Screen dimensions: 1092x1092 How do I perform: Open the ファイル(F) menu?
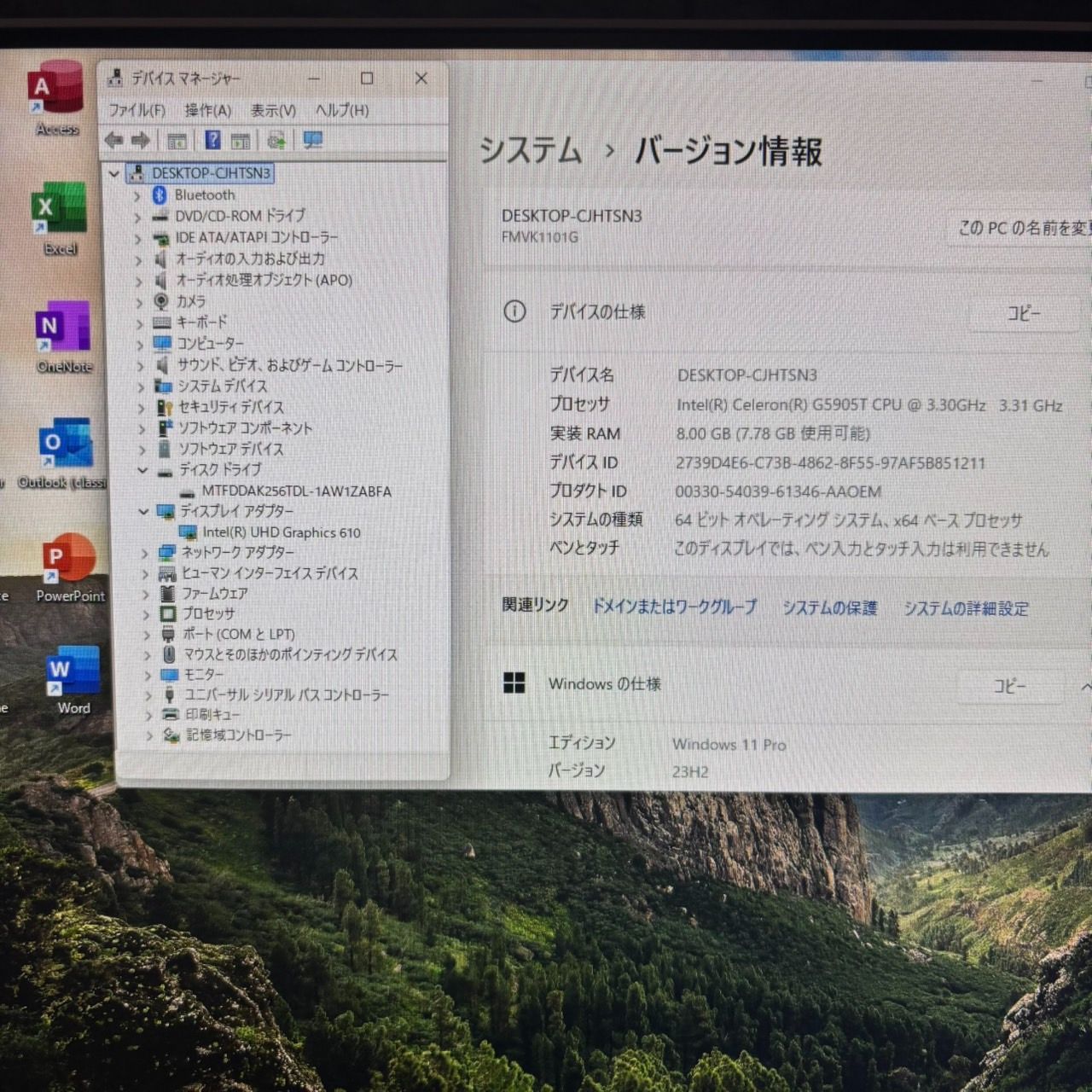pos(138,110)
